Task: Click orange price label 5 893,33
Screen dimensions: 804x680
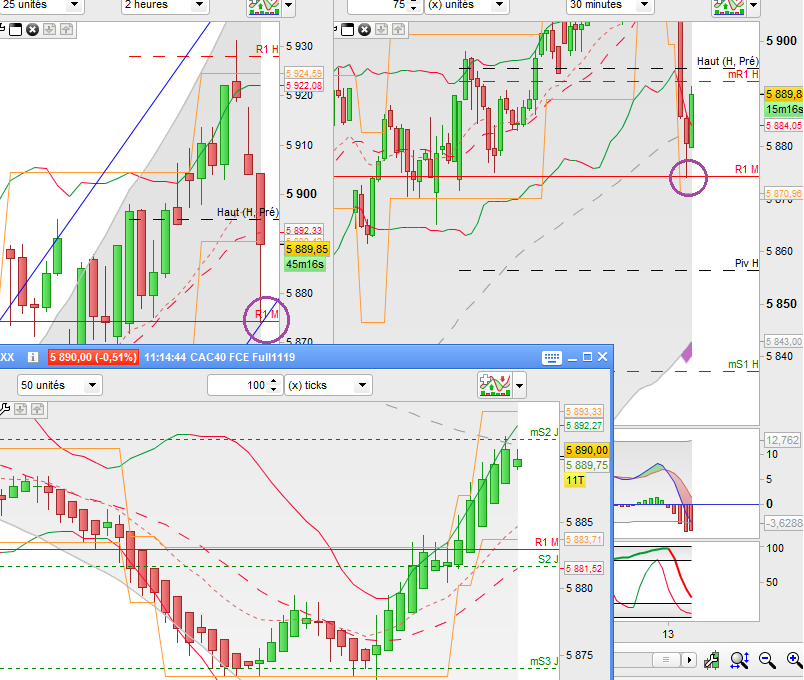Action: click(584, 411)
